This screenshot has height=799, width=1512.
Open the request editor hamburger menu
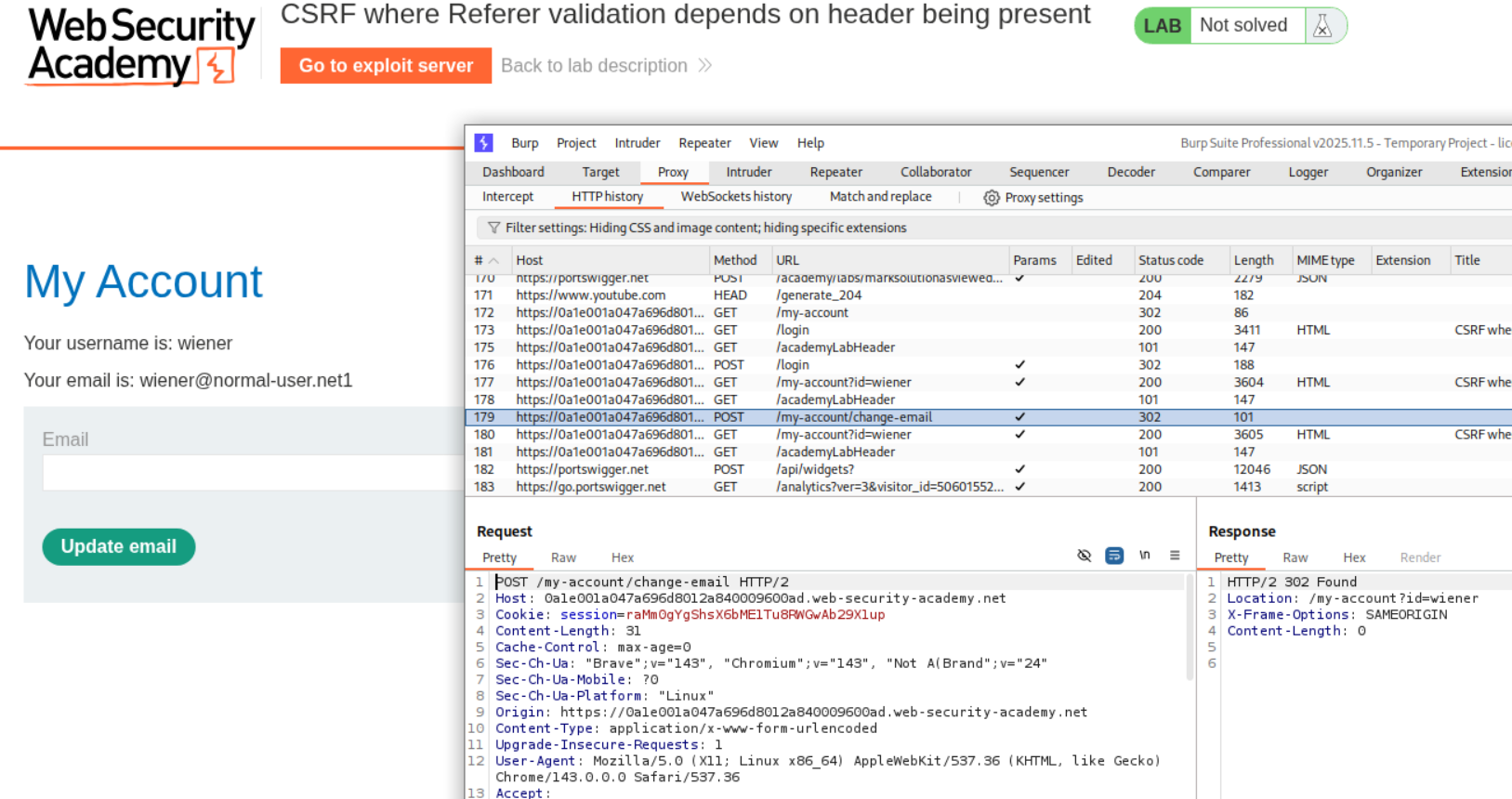[x=1175, y=556]
